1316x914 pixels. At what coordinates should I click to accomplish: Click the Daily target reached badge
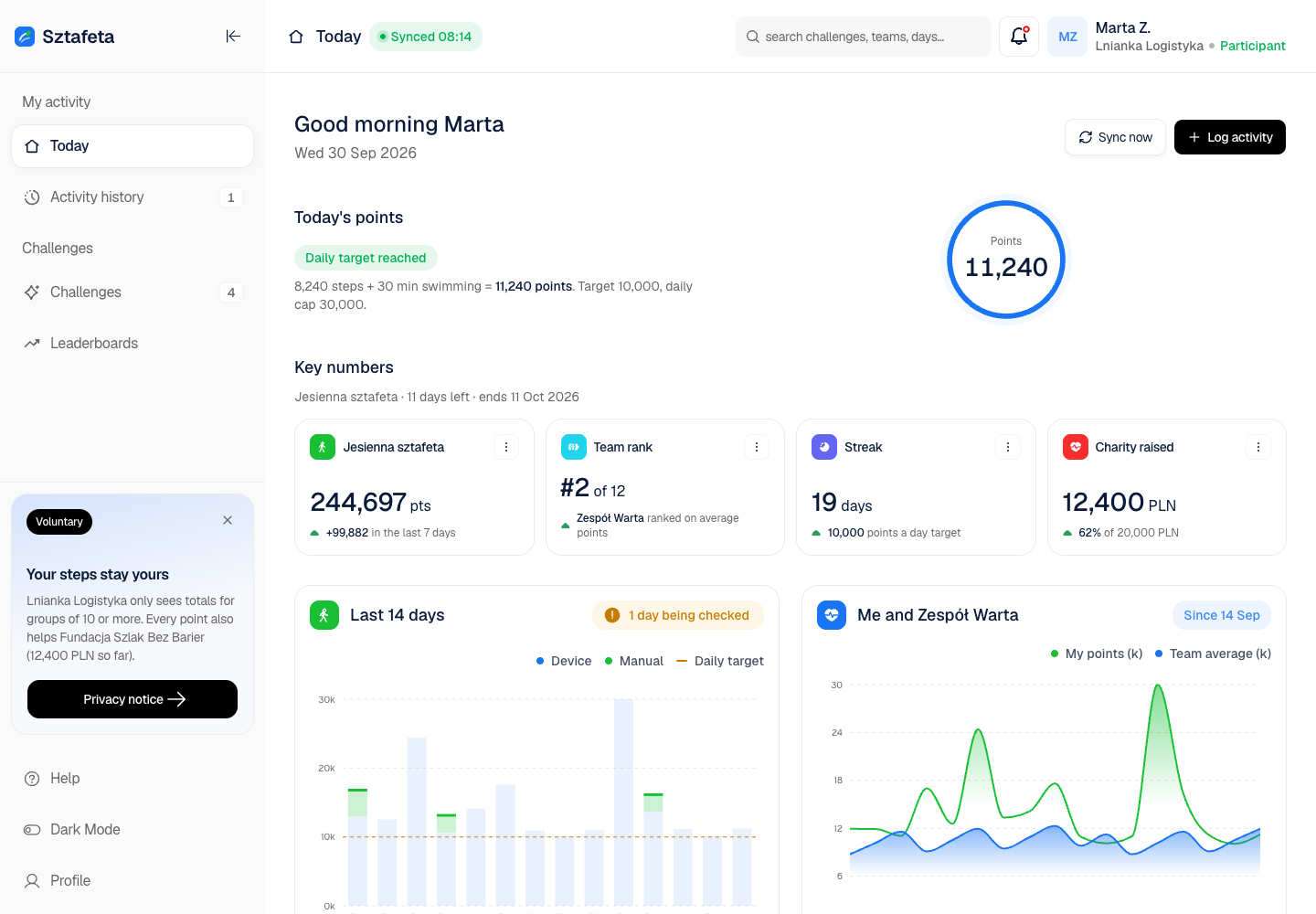tap(366, 258)
